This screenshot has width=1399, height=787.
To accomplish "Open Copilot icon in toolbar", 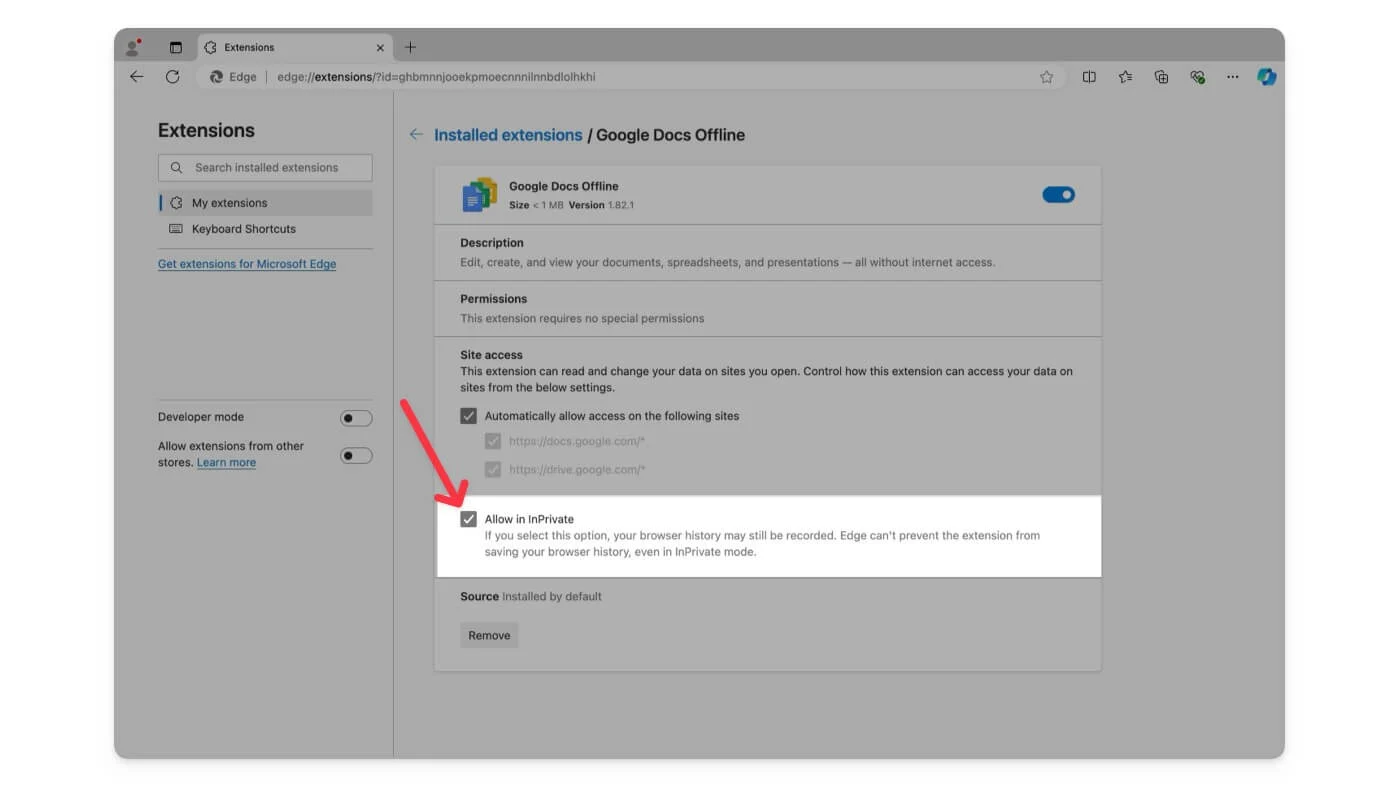I will pos(1266,77).
